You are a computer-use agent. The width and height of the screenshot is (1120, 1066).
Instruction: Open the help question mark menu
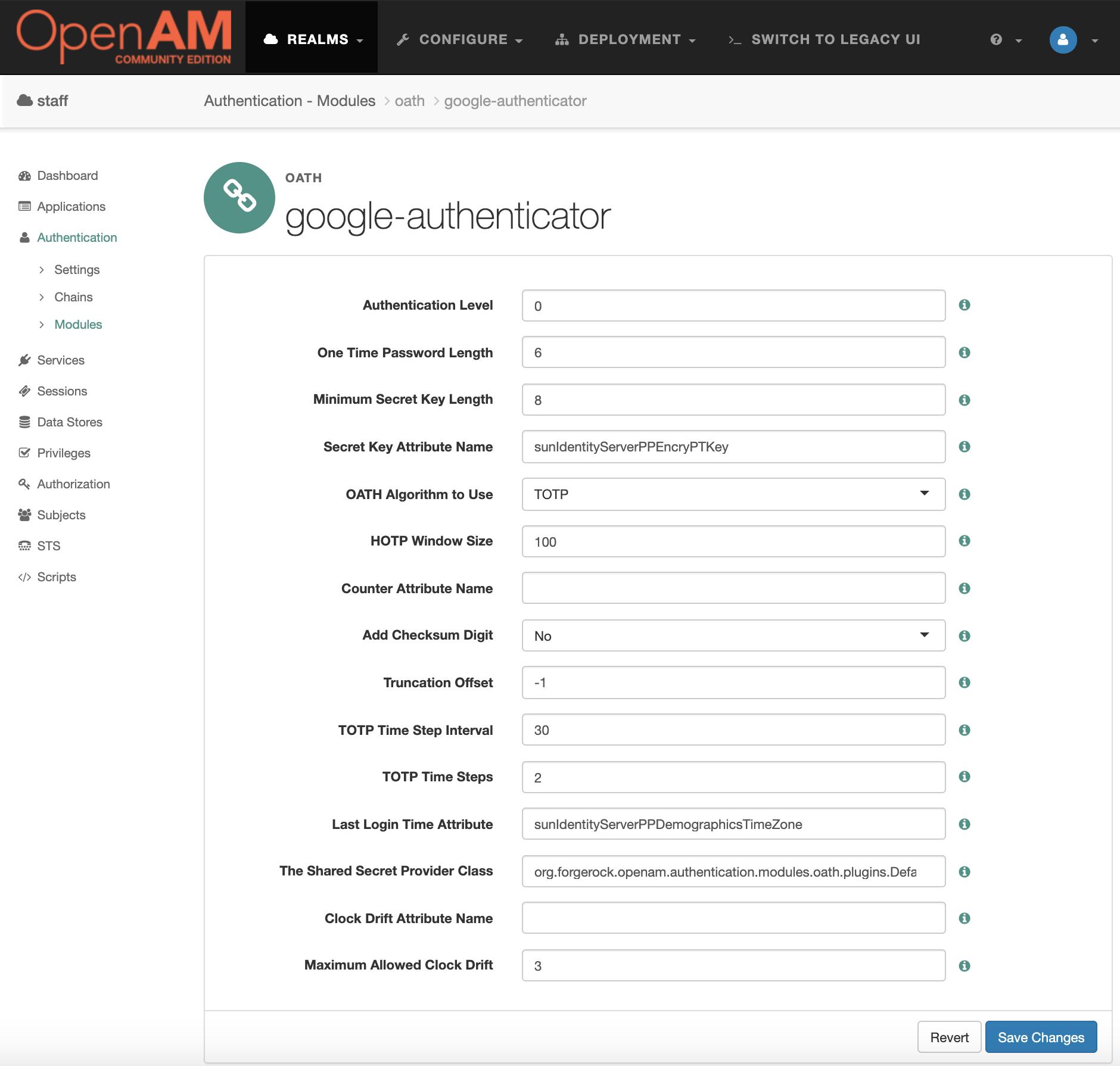pyautogui.click(x=1006, y=40)
